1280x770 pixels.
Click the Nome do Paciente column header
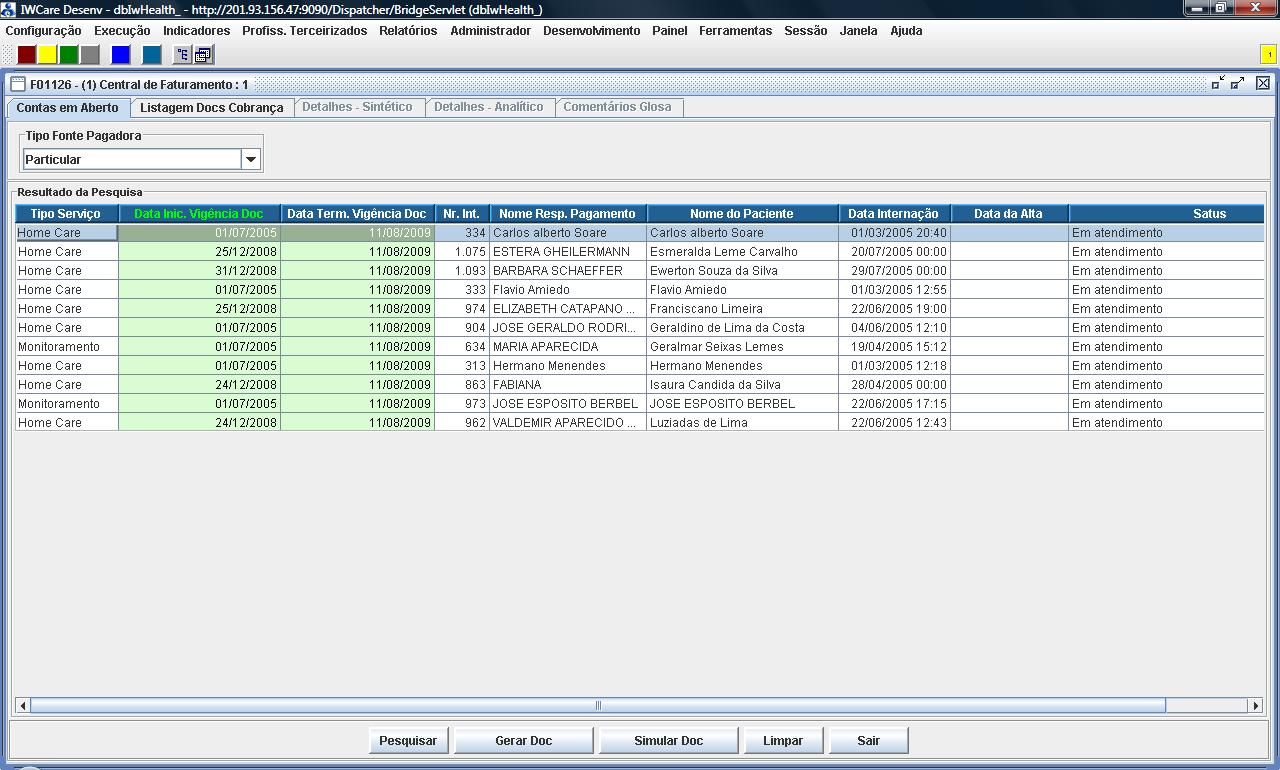[742, 214]
